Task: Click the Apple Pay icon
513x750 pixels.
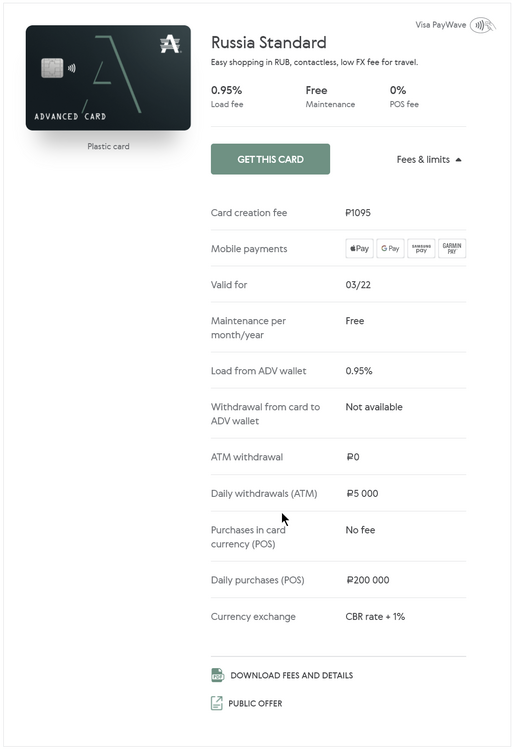Action: tap(360, 248)
